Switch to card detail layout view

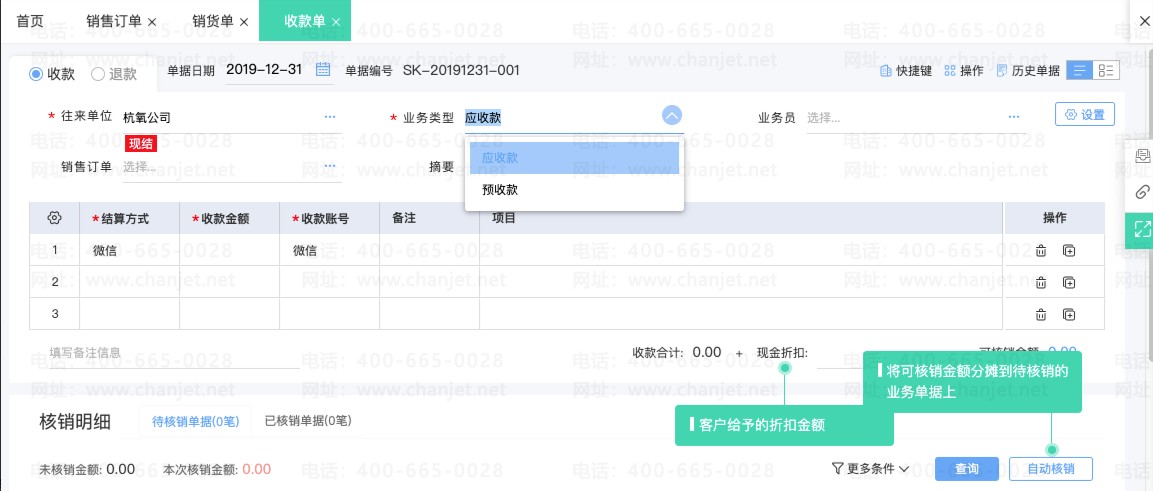coord(1106,71)
